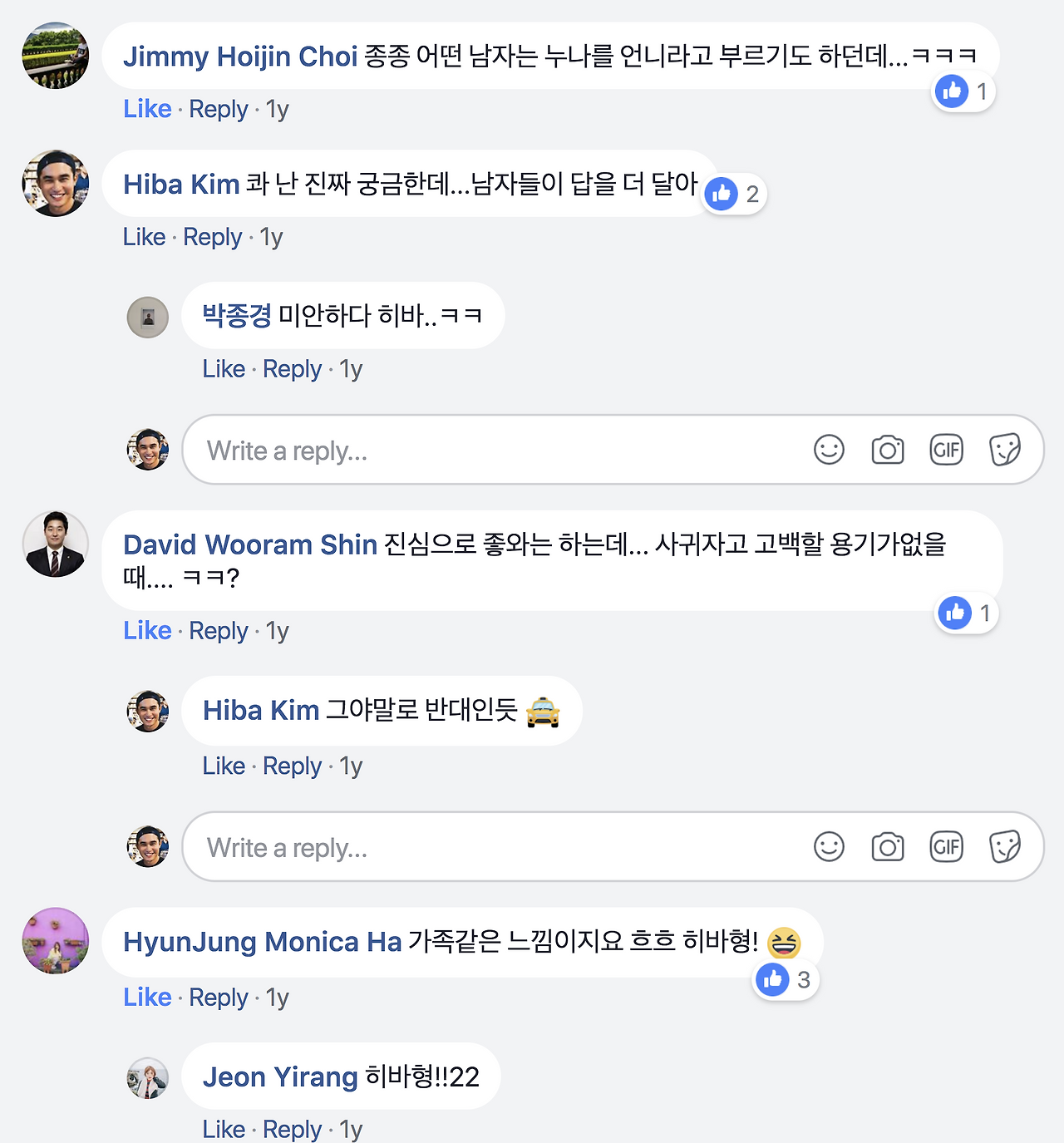Open Jimmy Hoijin Choi's profile
The image size is (1064, 1143).
click(240, 57)
